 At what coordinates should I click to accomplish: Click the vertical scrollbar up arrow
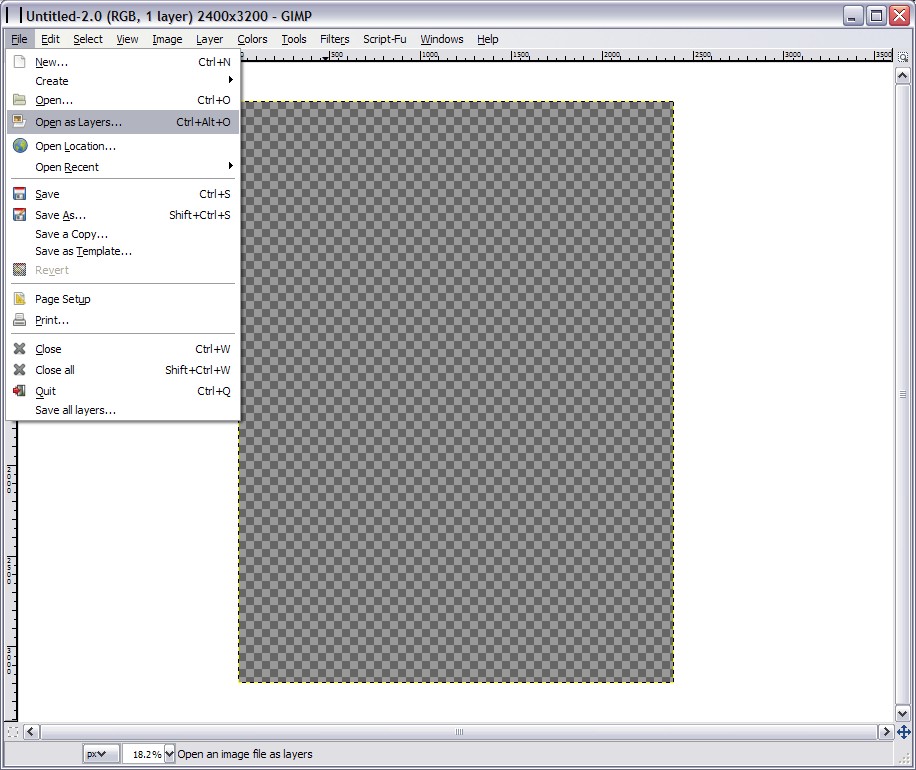click(903, 74)
